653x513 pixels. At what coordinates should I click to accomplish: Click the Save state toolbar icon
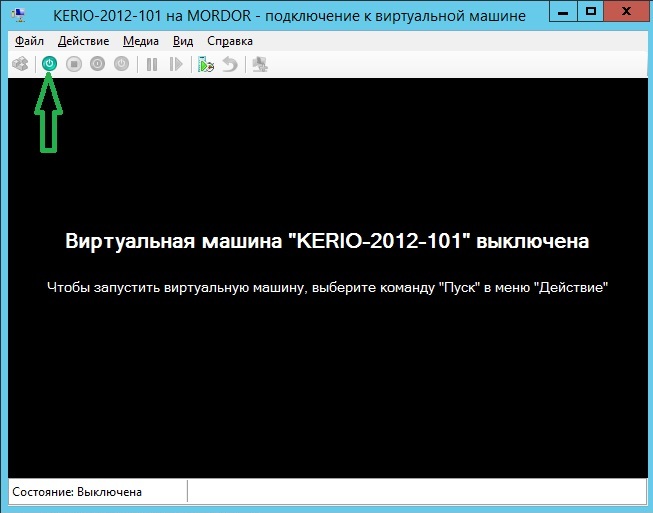(122, 64)
